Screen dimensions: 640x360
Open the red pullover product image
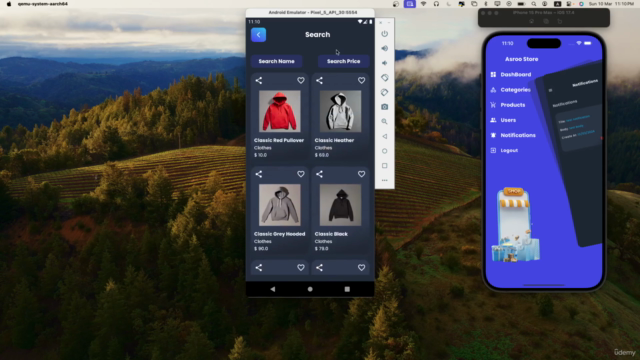pos(280,111)
